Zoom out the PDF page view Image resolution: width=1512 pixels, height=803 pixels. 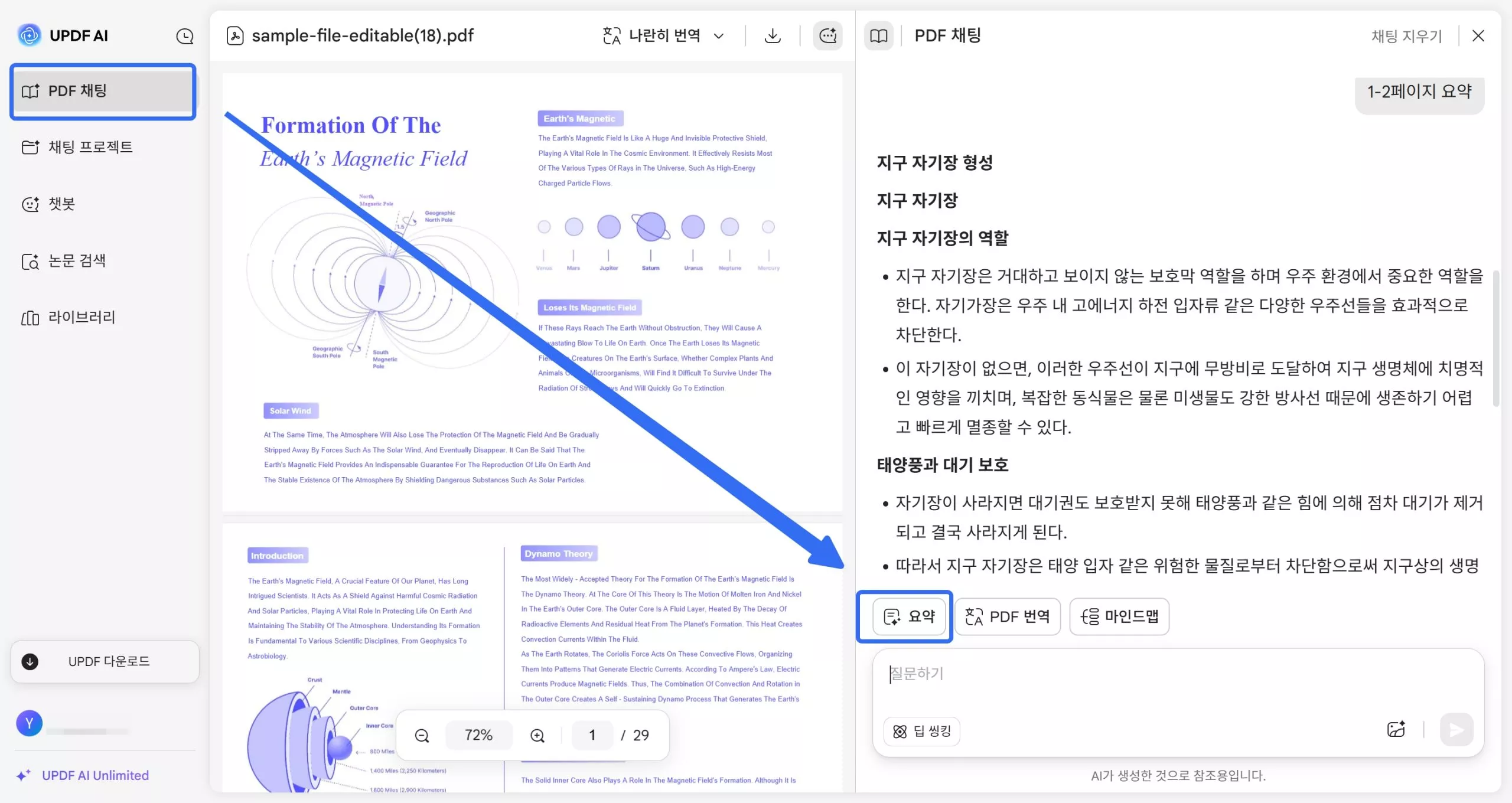422,735
